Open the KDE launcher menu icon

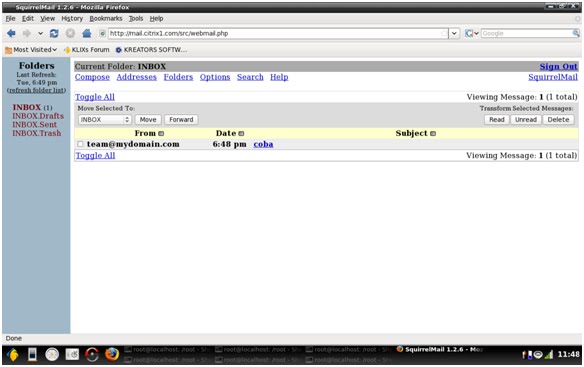coord(12,354)
